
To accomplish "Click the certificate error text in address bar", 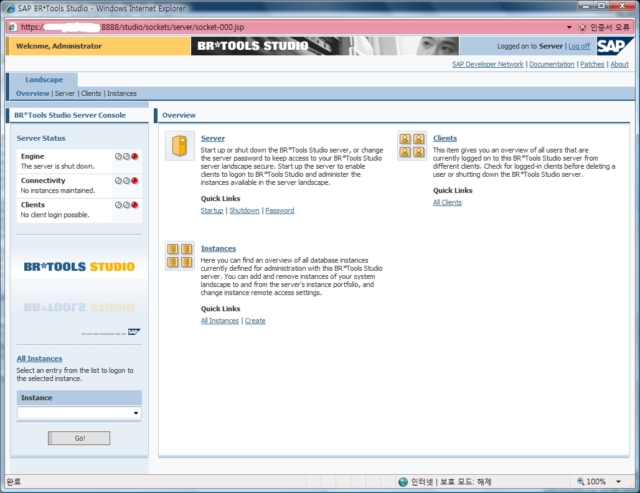I will click(610, 27).
